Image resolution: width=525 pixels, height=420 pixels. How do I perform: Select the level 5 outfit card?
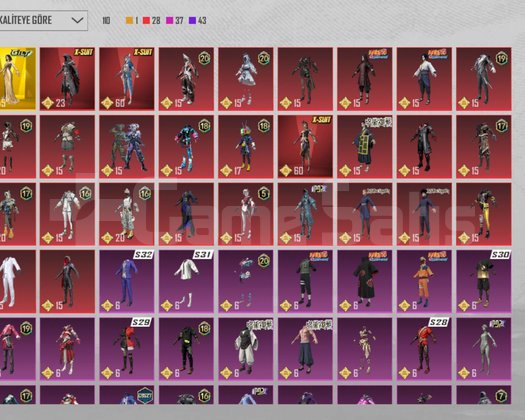pos(246,214)
